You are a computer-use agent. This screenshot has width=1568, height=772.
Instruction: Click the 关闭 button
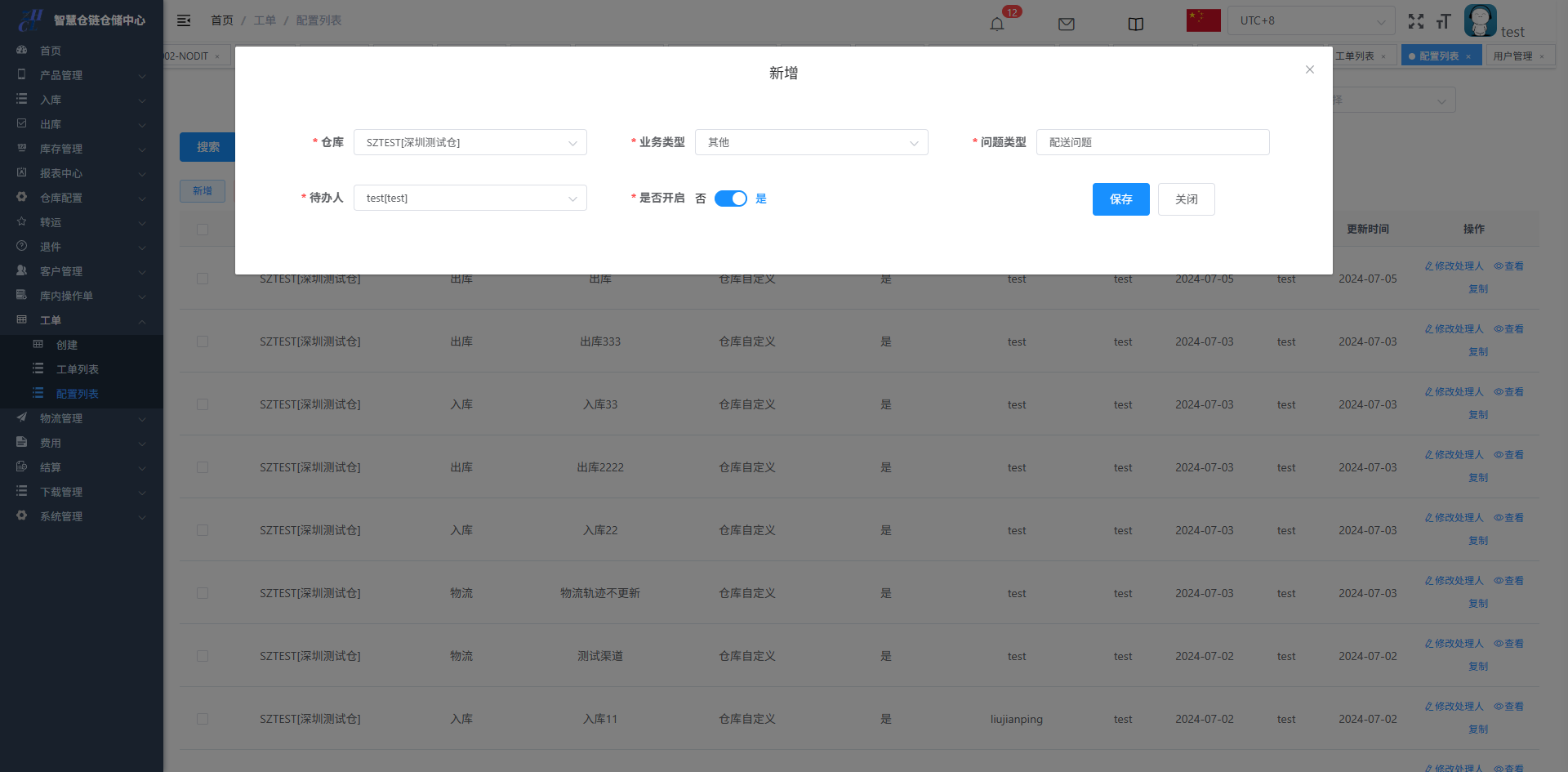pos(1186,199)
